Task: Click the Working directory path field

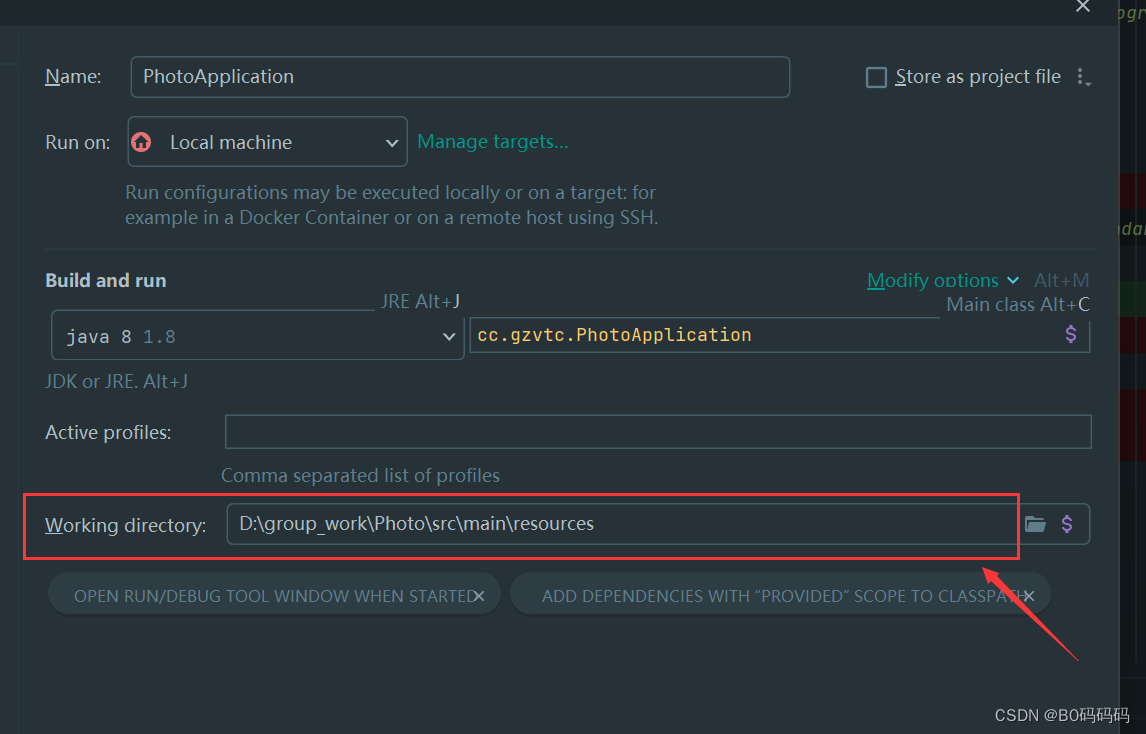Action: click(620, 524)
